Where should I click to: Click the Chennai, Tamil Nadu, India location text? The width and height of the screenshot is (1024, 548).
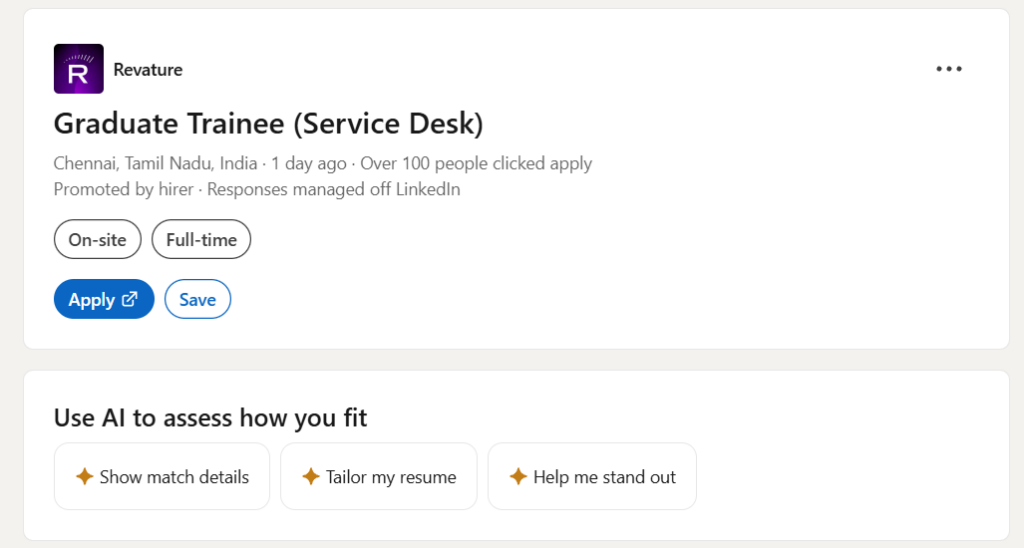(x=156, y=163)
